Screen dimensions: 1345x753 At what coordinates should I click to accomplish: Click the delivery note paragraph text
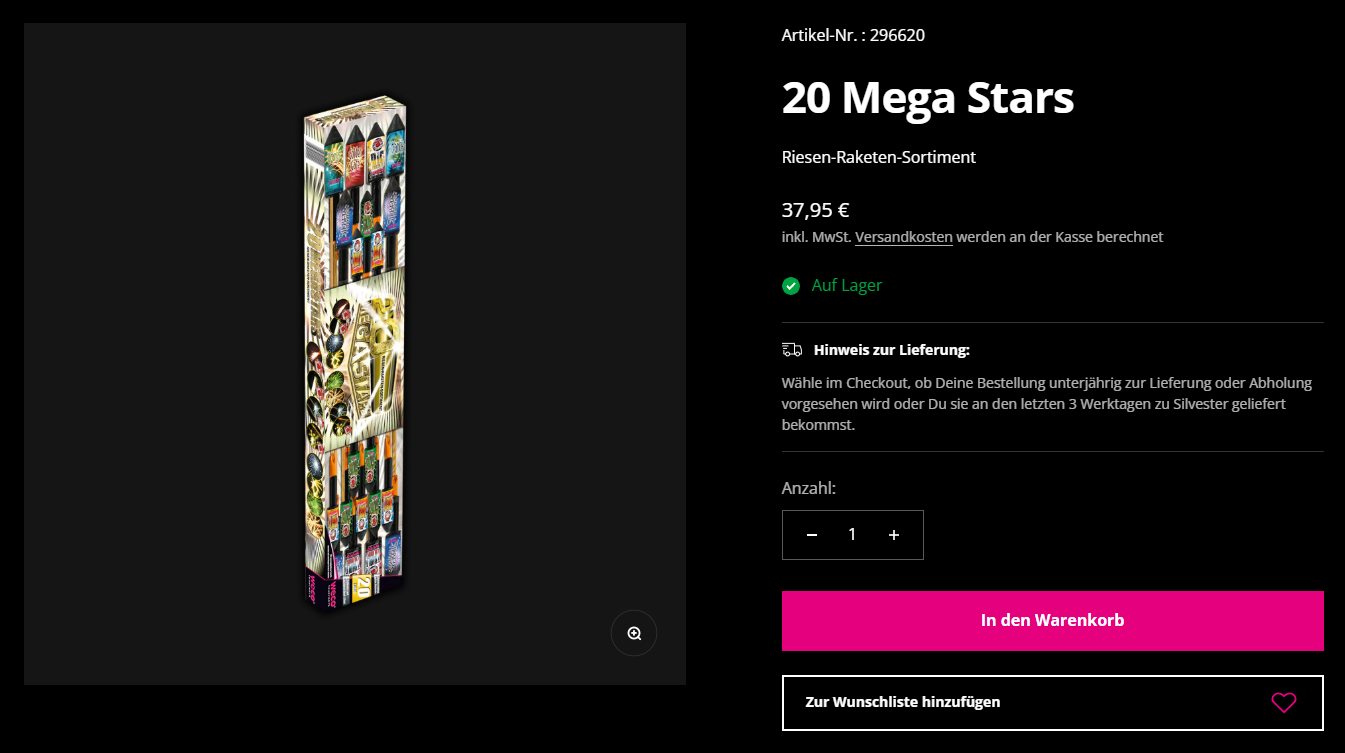pos(1046,404)
